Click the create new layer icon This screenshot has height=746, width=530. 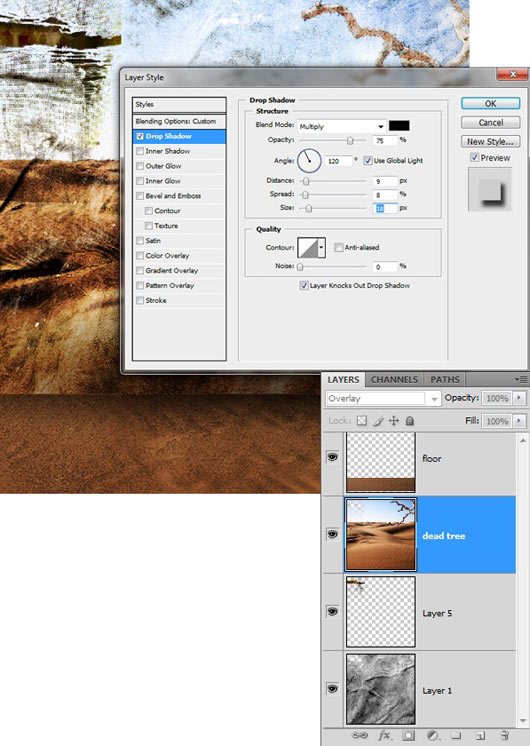pos(481,735)
